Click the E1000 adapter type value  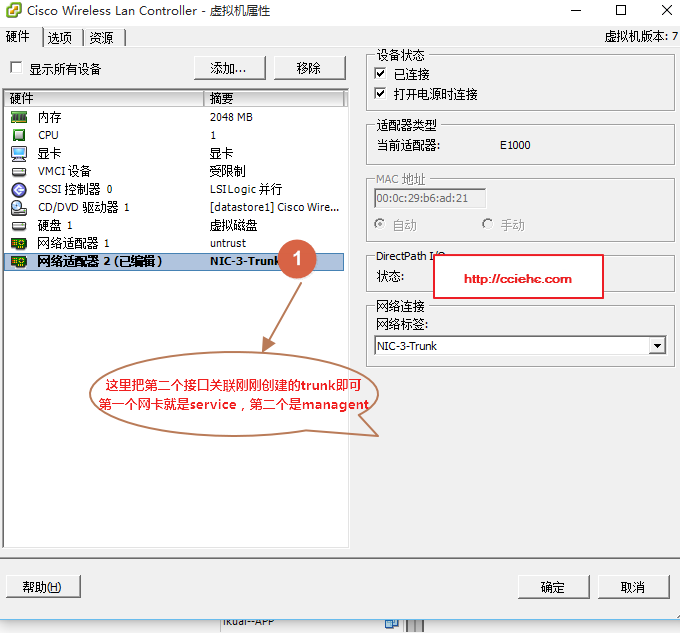[x=515, y=145]
